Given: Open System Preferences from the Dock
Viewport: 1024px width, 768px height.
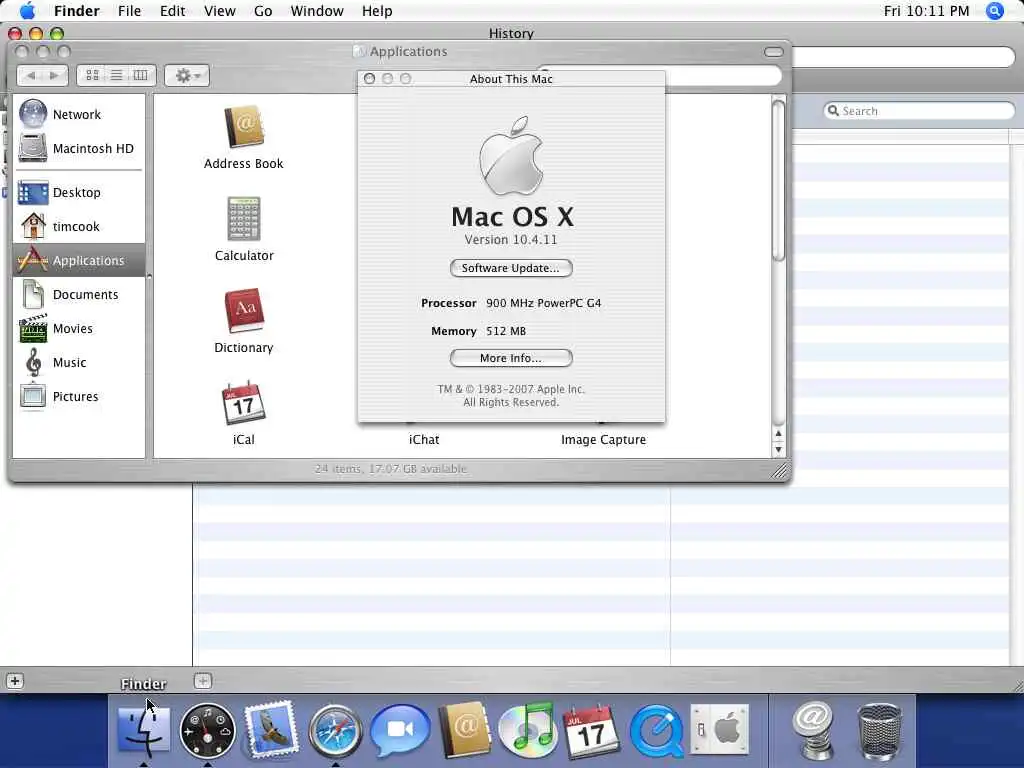Looking at the screenshot, I should click(x=720, y=729).
